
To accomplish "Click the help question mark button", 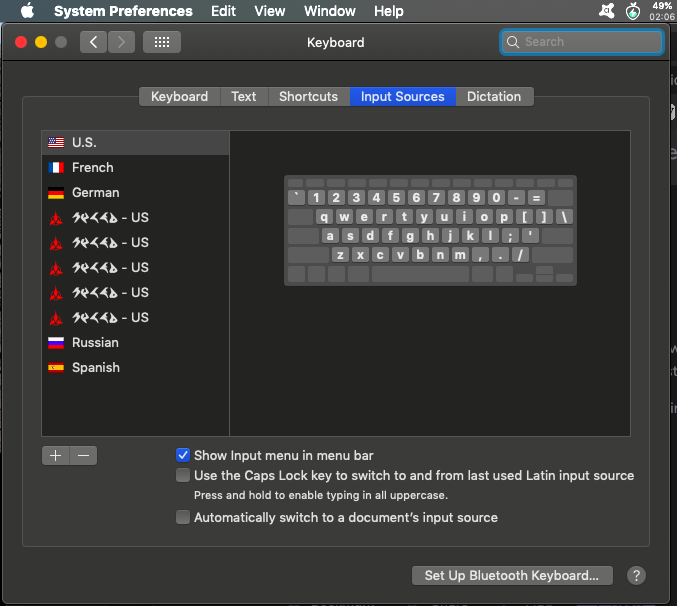I will (636, 575).
